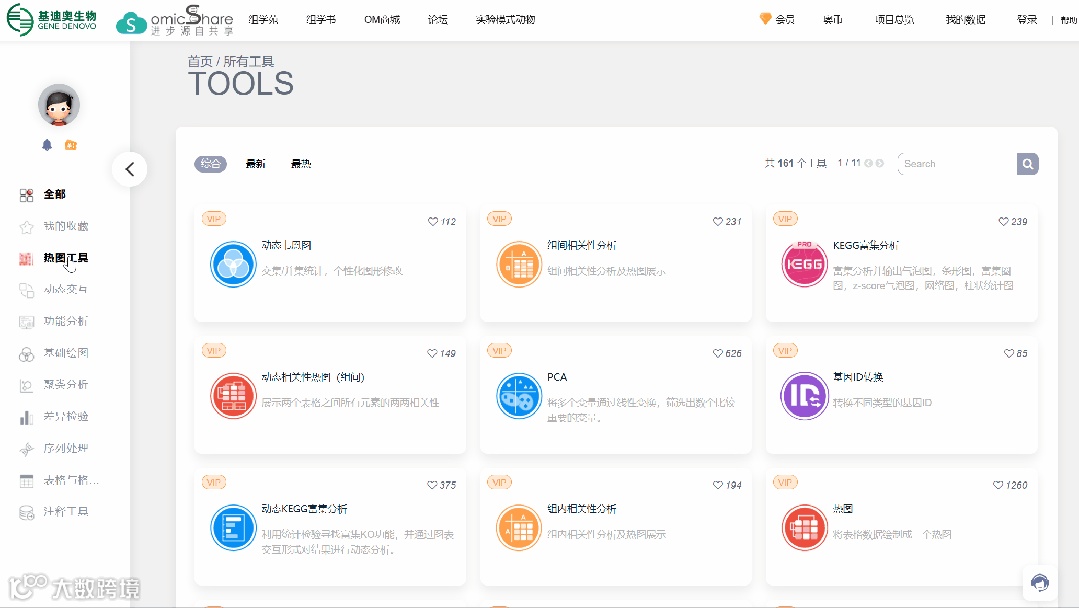This screenshot has width=1079, height=608.
Task: Open the PCA tool title
Action: 557,377
